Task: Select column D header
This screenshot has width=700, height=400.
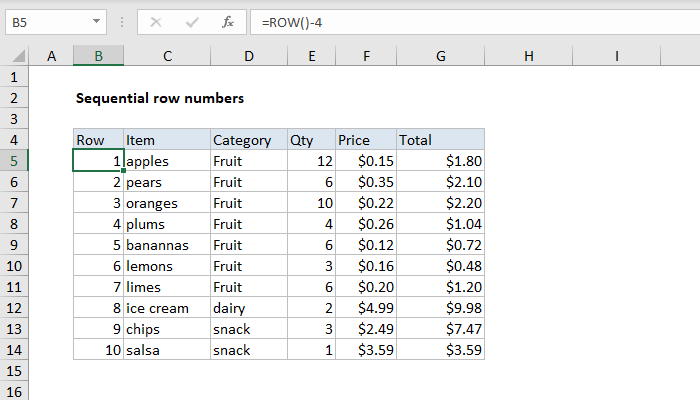Action: click(249, 56)
